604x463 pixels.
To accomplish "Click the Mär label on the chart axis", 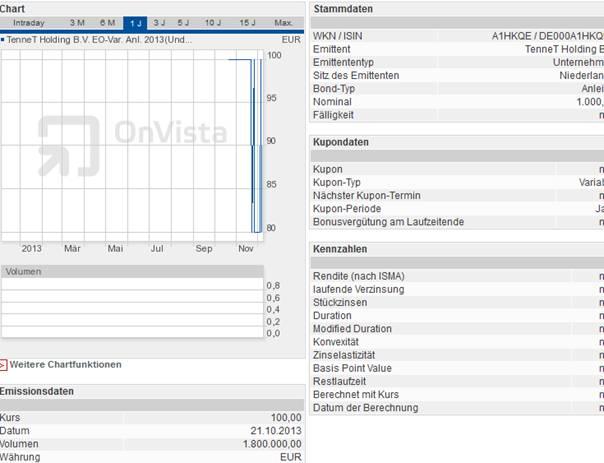I will (x=72, y=248).
